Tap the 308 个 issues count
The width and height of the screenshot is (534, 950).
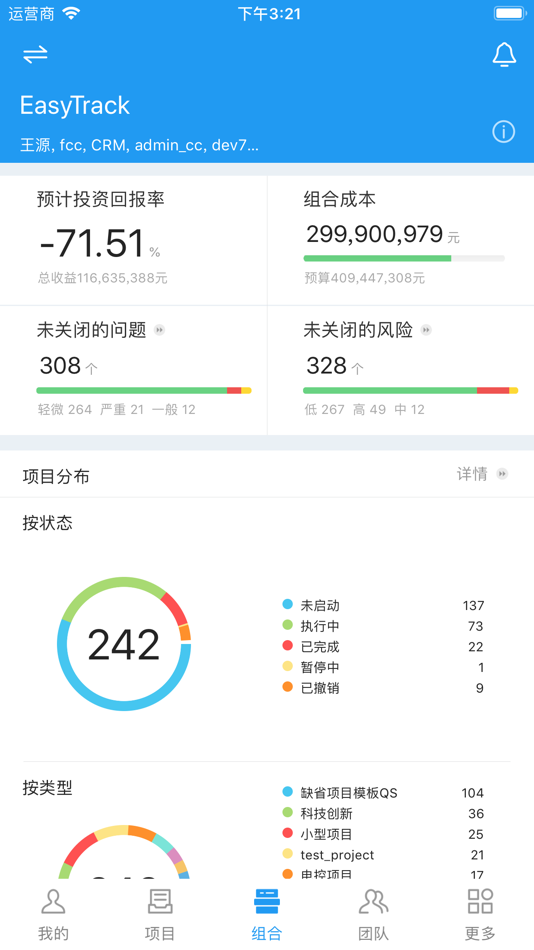pos(68,366)
